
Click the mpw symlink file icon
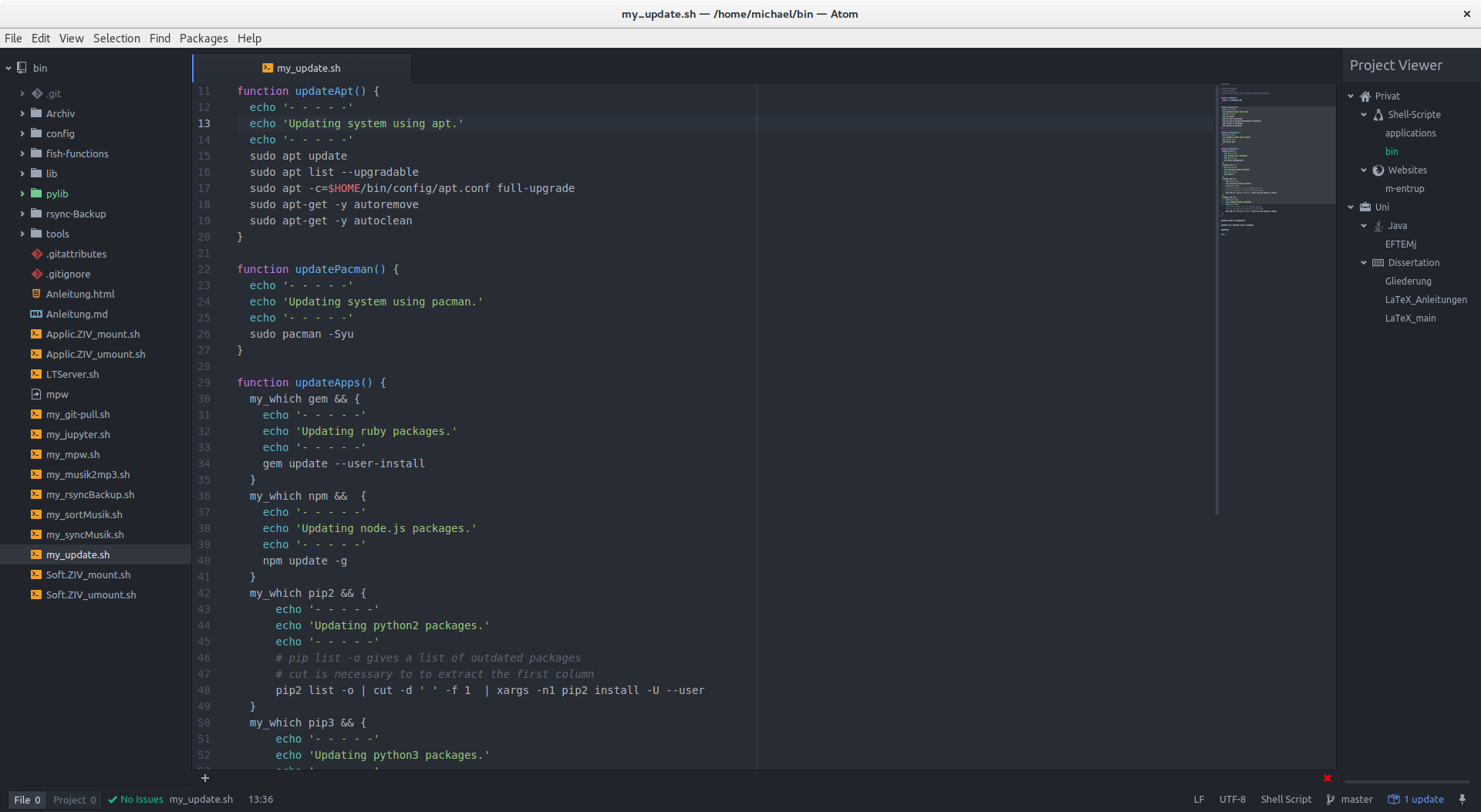coord(36,394)
